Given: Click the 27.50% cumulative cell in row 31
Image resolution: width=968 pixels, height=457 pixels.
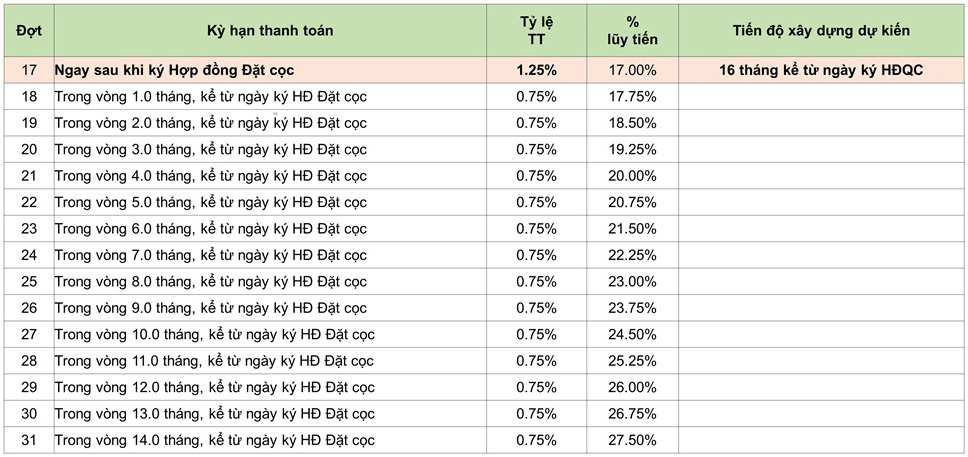Looking at the screenshot, I should click(632, 440).
